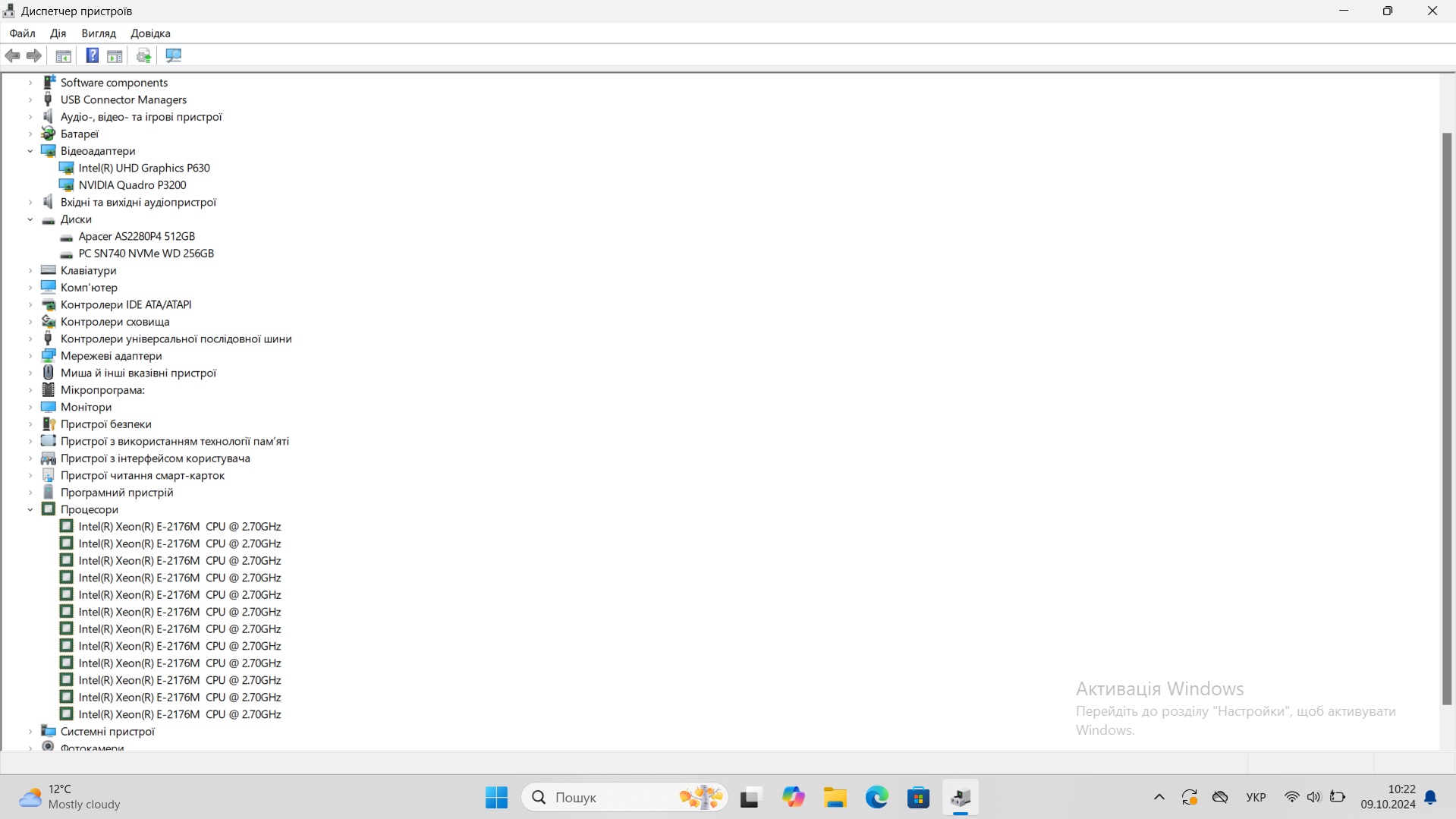Open File Explorer from the taskbar
1456x819 pixels.
[835, 797]
